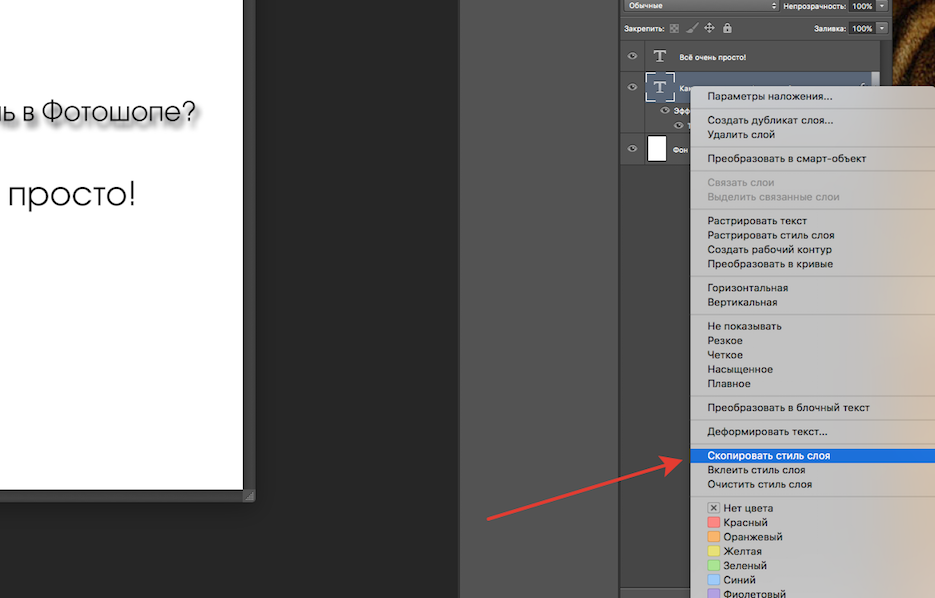The width and height of the screenshot is (935, 598).
Task: Open the Обычные blend mode dropdown
Action: click(701, 6)
